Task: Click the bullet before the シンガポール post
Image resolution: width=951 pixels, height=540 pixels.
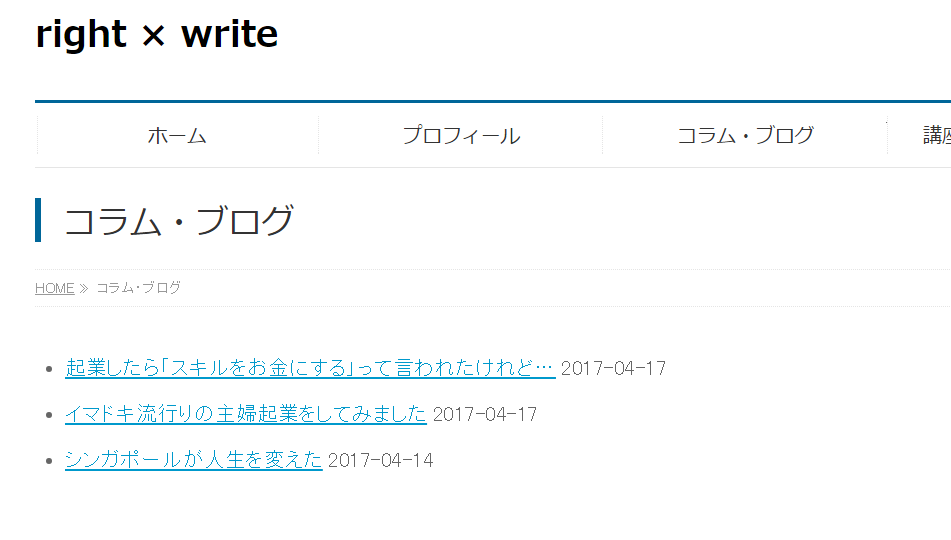Action: click(49, 461)
